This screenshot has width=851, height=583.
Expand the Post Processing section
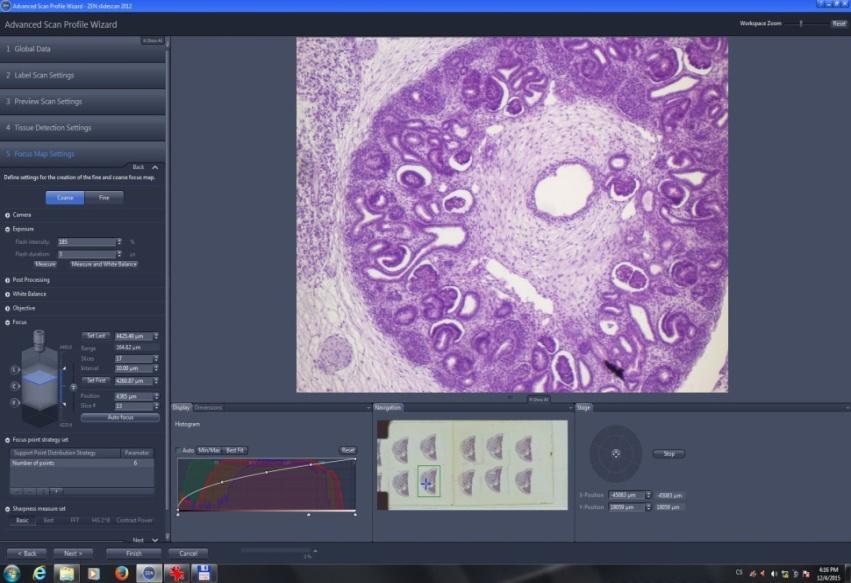coord(8,280)
